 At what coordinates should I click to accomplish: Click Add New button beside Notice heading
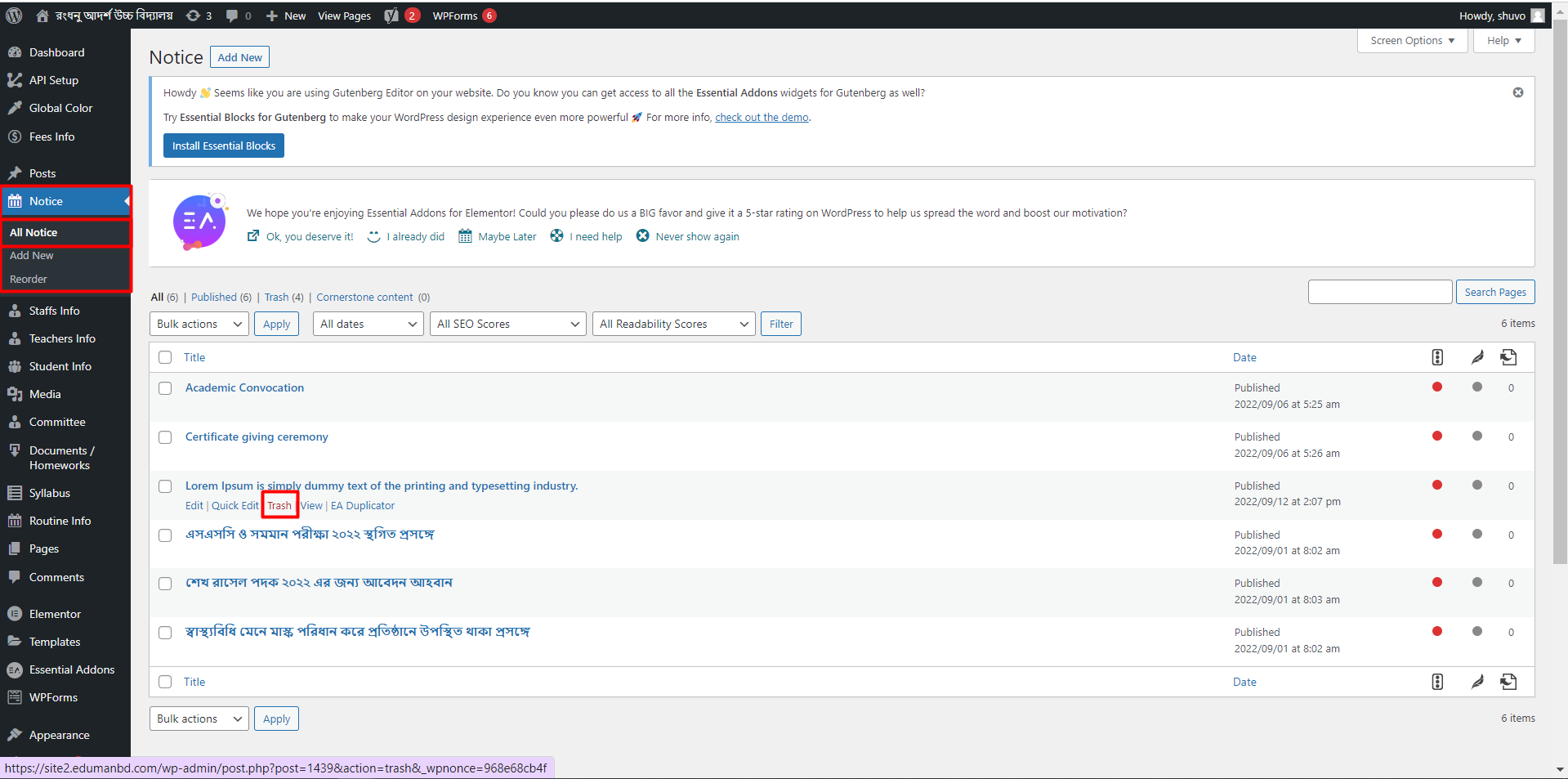coord(239,57)
